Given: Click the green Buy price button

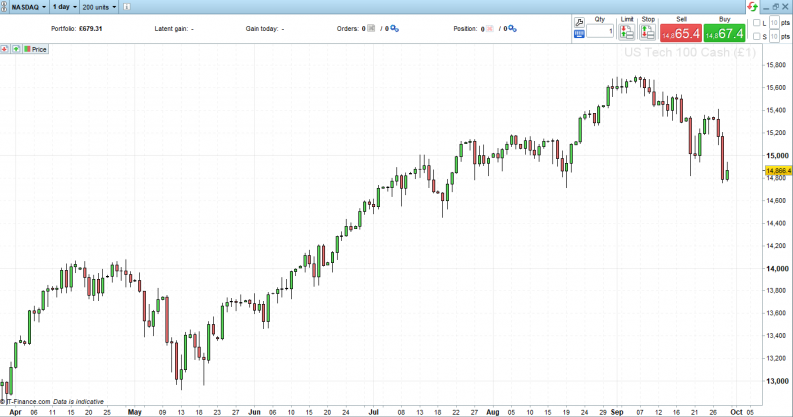Looking at the screenshot, I should coord(724,33).
